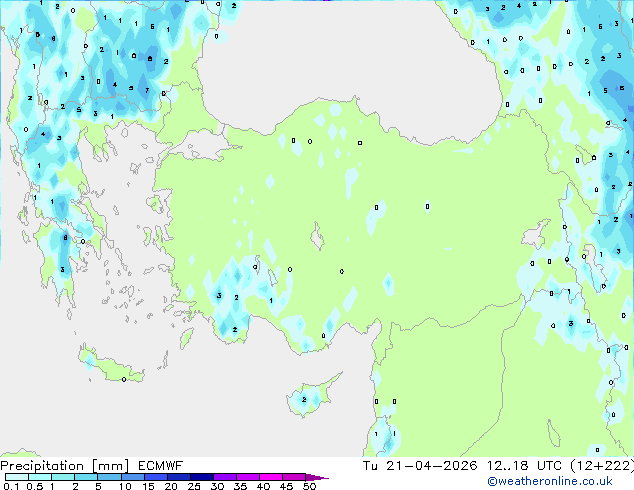Screen dimensions: 634x490
Task: Click the 10–15 mm legend color box
Action: [132, 477]
